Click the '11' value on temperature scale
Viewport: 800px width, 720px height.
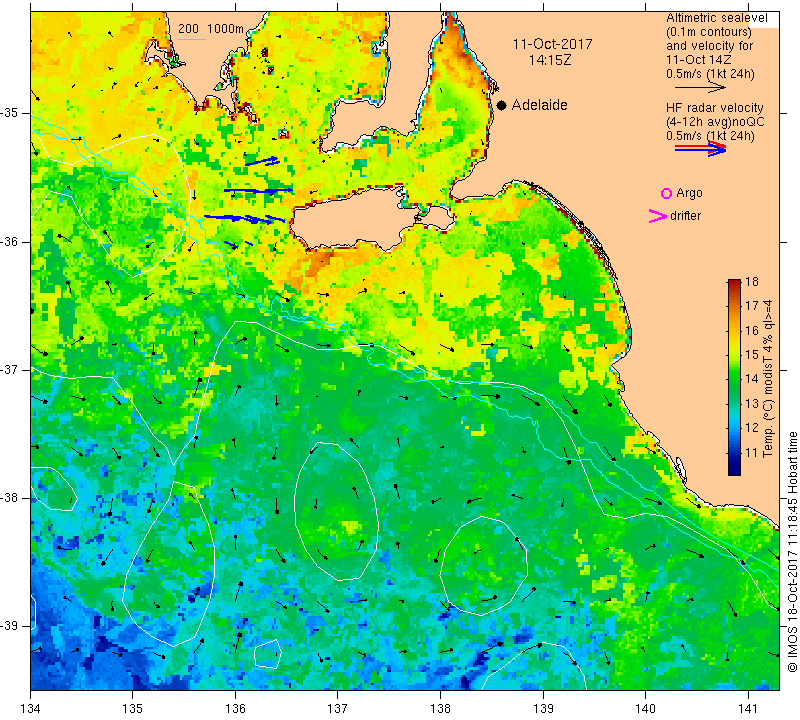pos(752,453)
